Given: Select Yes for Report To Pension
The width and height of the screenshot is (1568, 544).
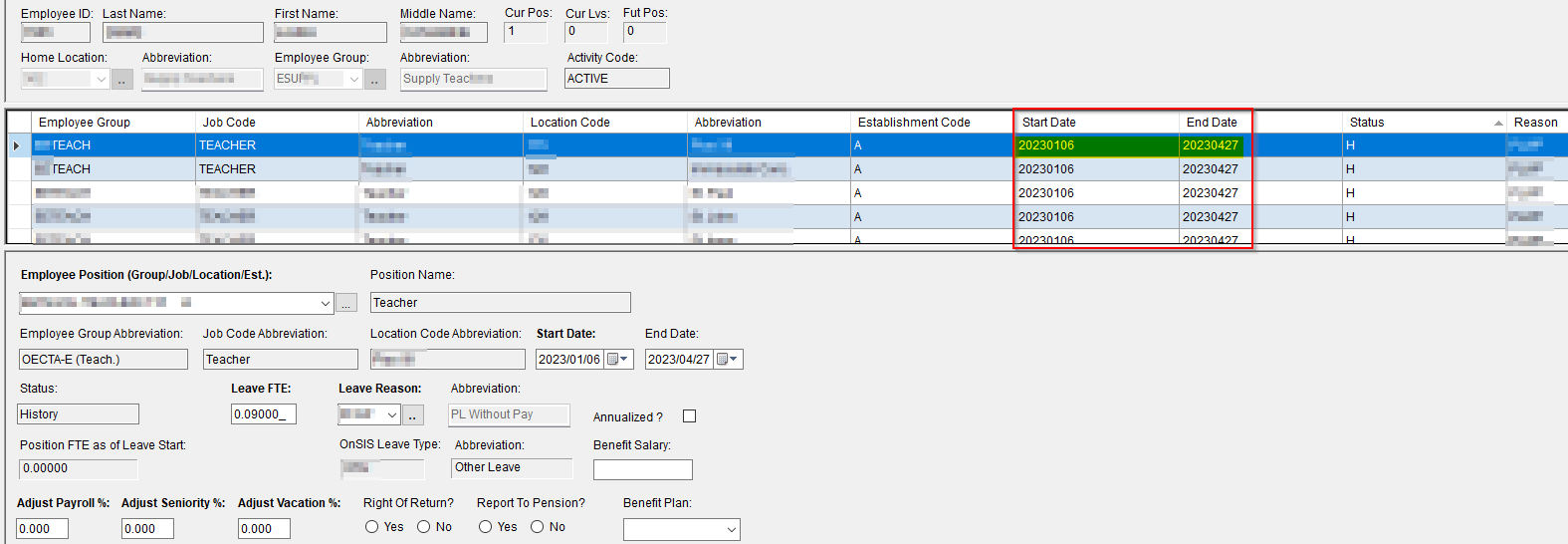Looking at the screenshot, I should (486, 527).
